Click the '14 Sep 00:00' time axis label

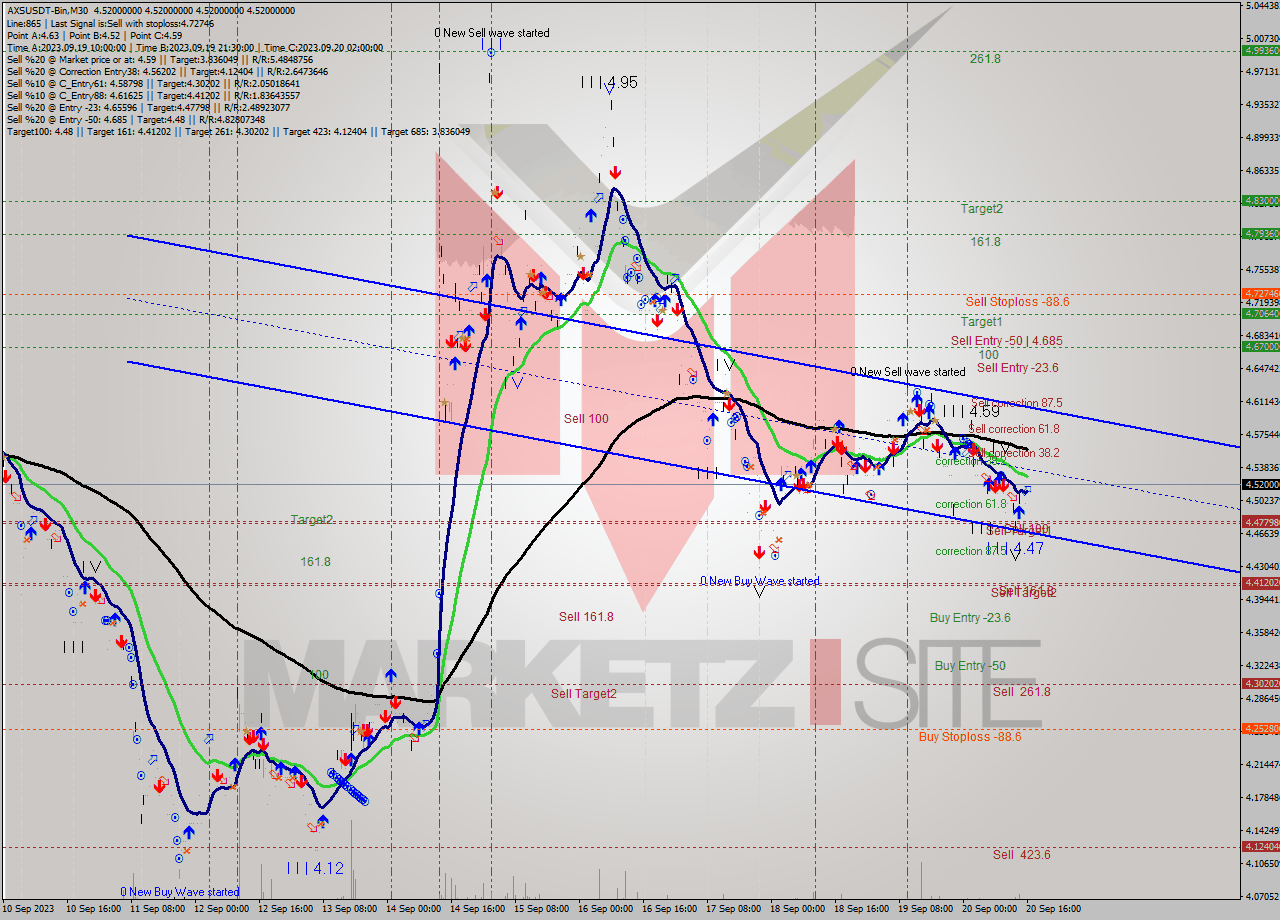click(x=414, y=910)
